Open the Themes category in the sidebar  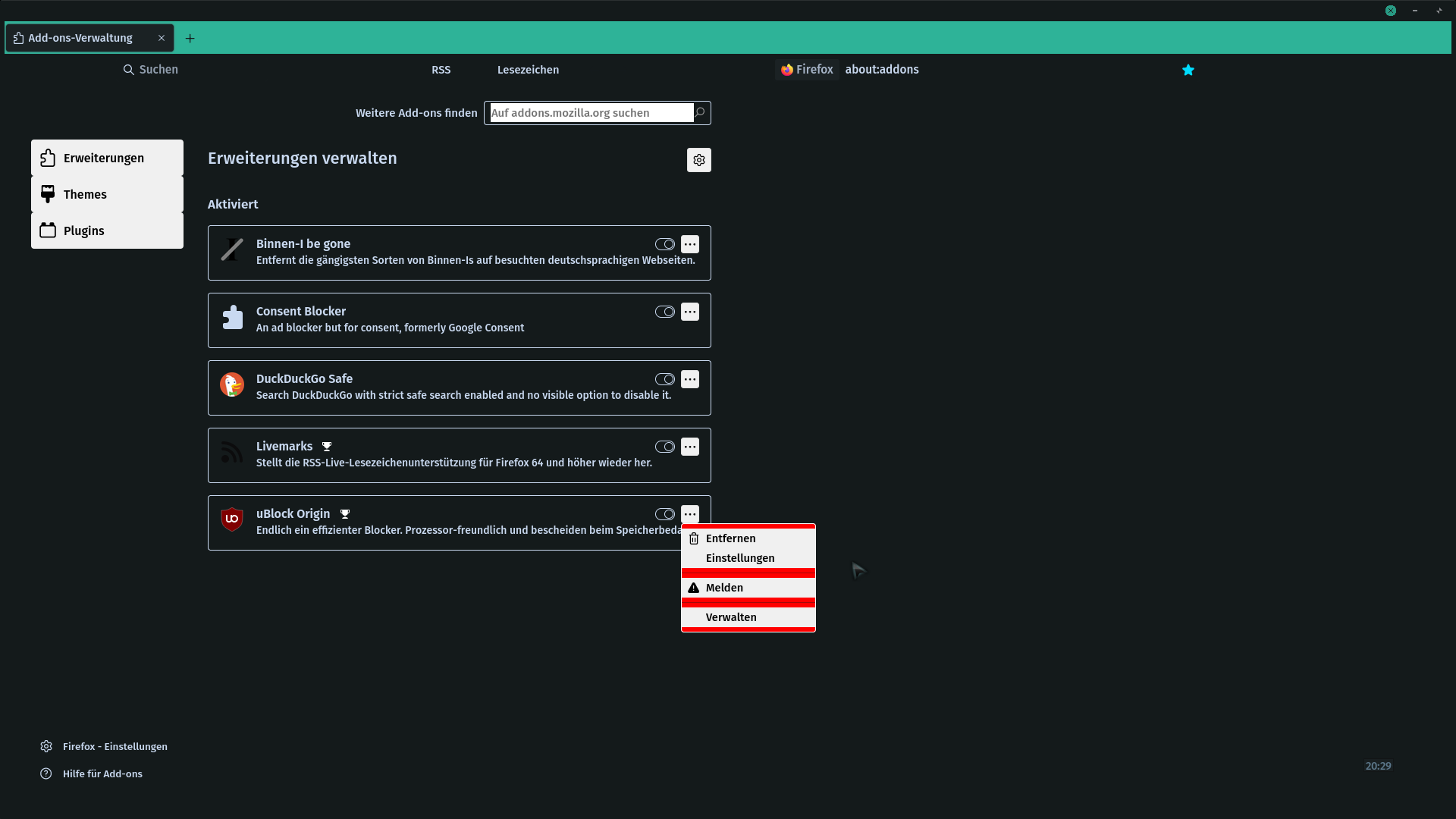point(107,195)
